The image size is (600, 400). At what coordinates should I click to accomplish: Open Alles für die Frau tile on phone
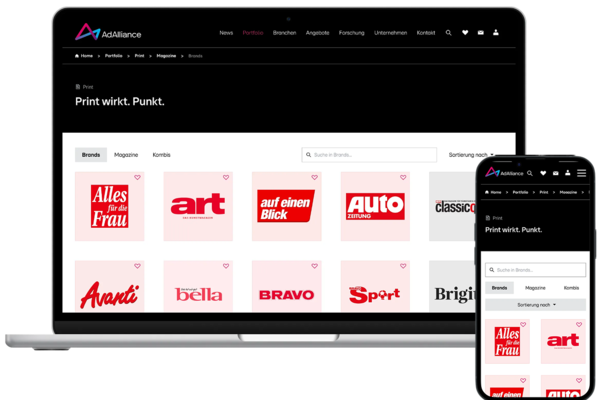pyautogui.click(x=507, y=341)
